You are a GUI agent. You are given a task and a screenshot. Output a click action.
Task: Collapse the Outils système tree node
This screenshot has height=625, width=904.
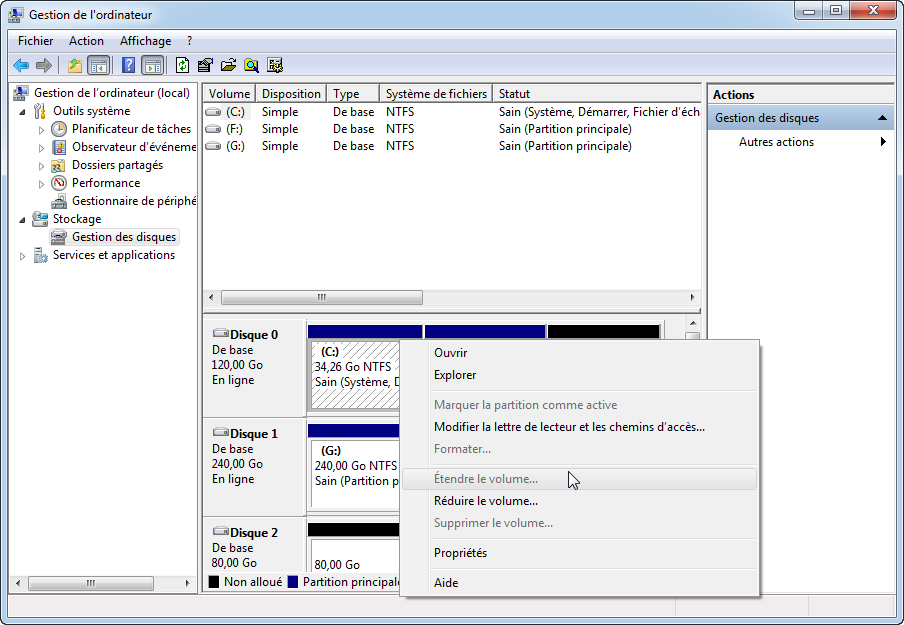tap(22, 112)
